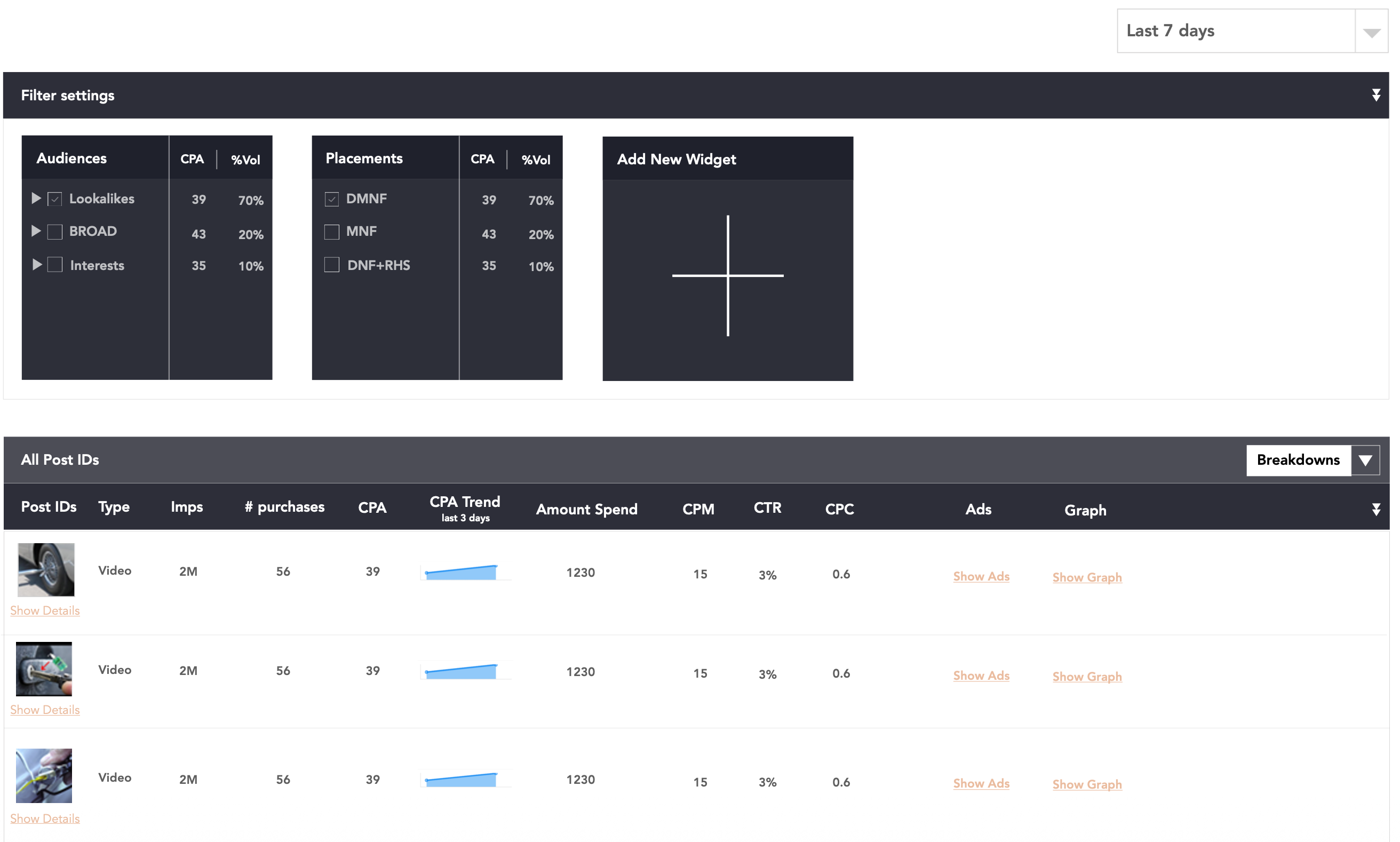
Task: Expand the BROAD audience tree
Action: point(36,232)
